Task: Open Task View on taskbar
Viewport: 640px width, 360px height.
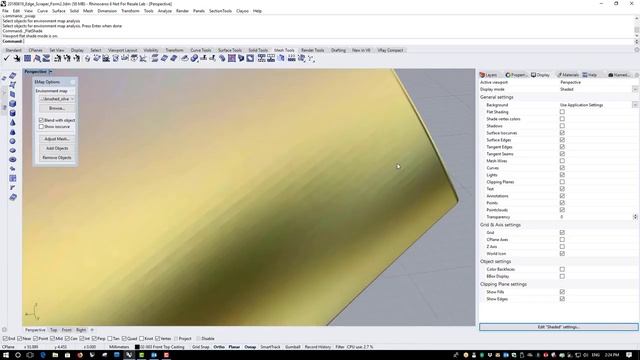Action: coord(30,355)
